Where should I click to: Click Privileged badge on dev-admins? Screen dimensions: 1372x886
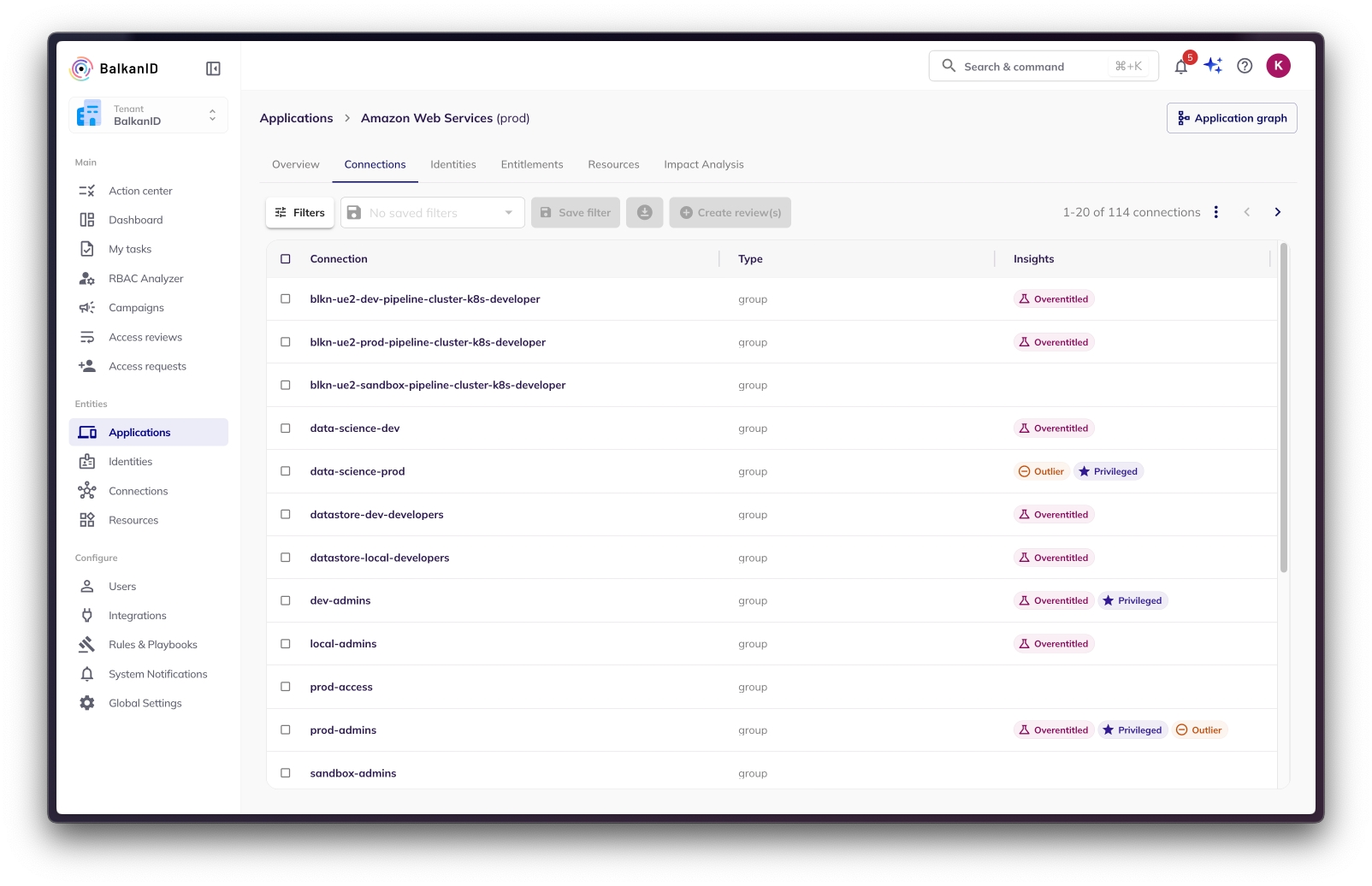[x=1132, y=600]
